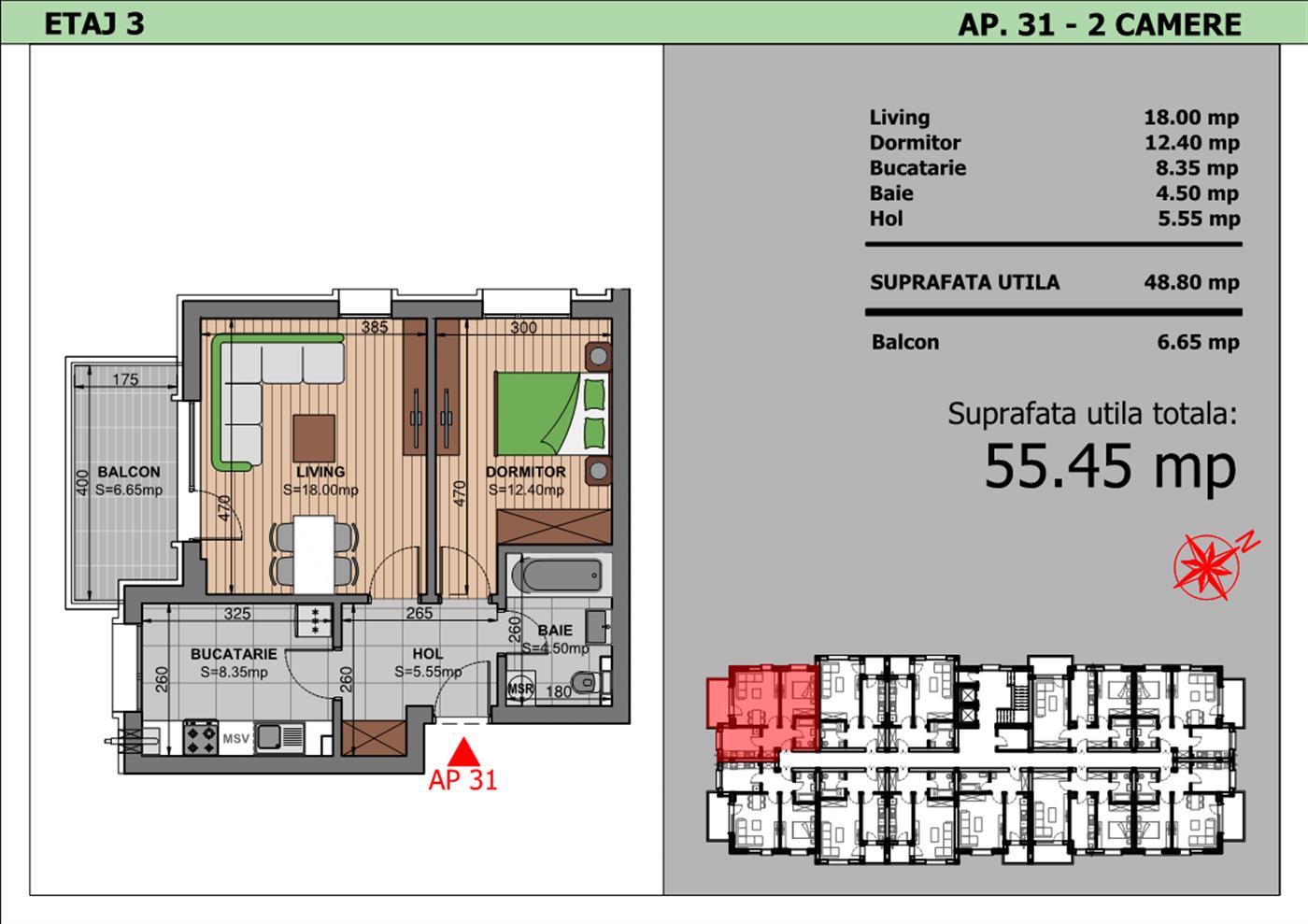Select the green bed in the dormitor
Viewport: 1308px width, 924px height.
[547, 409]
